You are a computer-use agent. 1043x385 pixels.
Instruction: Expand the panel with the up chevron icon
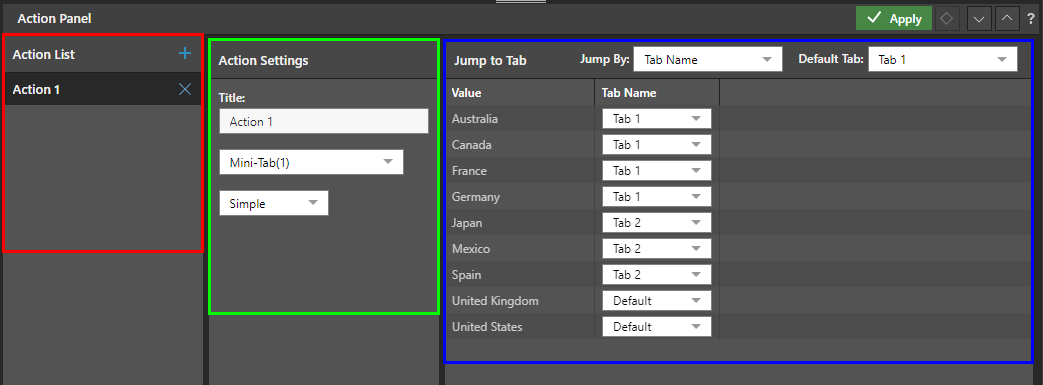click(1007, 19)
